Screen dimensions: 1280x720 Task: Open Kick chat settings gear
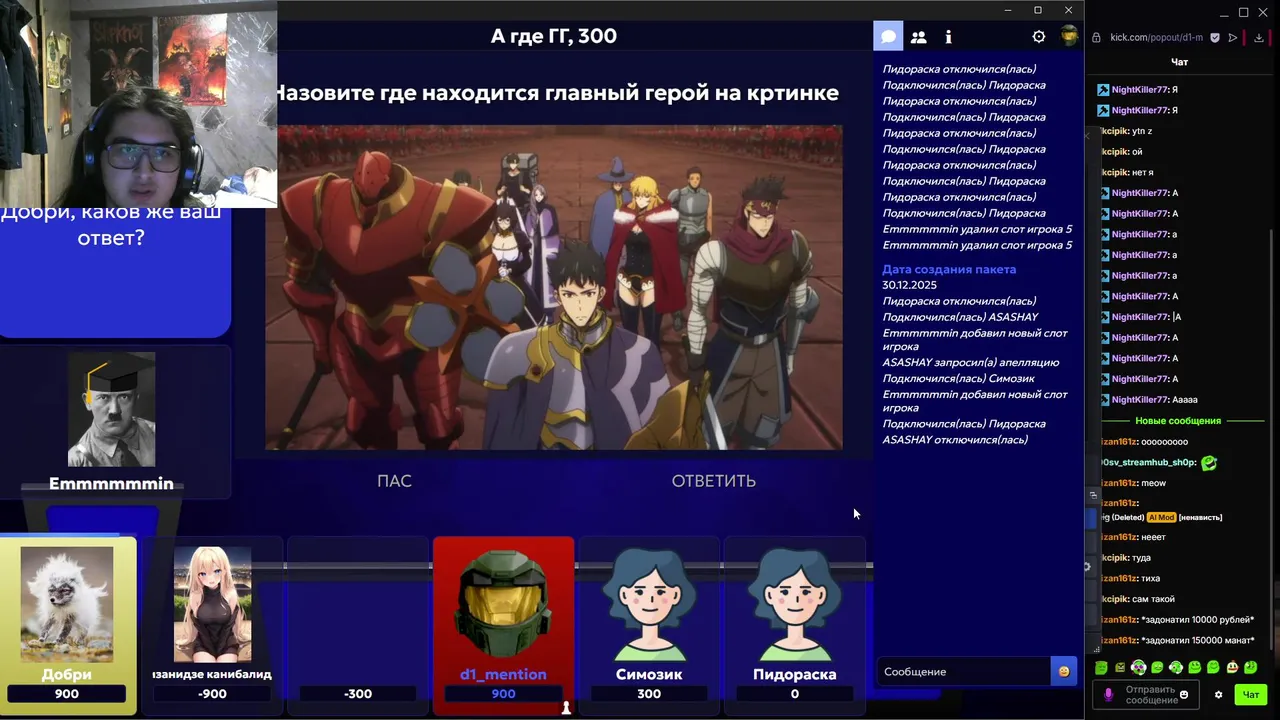click(1218, 694)
